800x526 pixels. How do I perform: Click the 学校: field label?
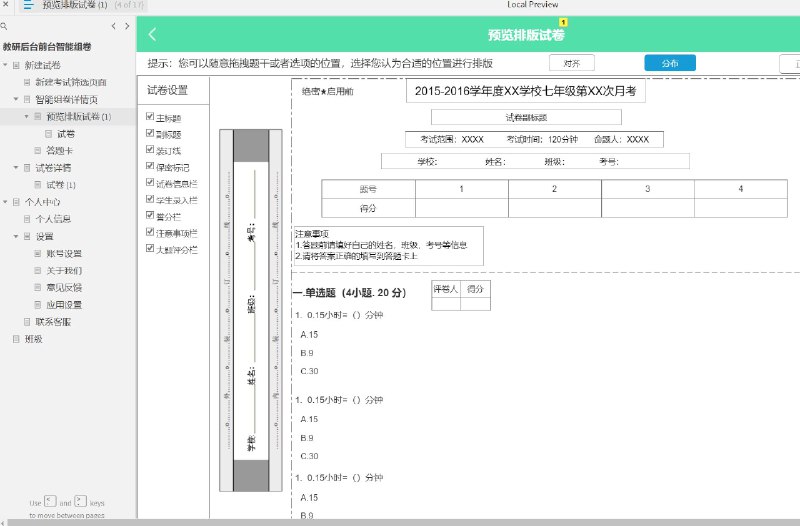point(427,162)
